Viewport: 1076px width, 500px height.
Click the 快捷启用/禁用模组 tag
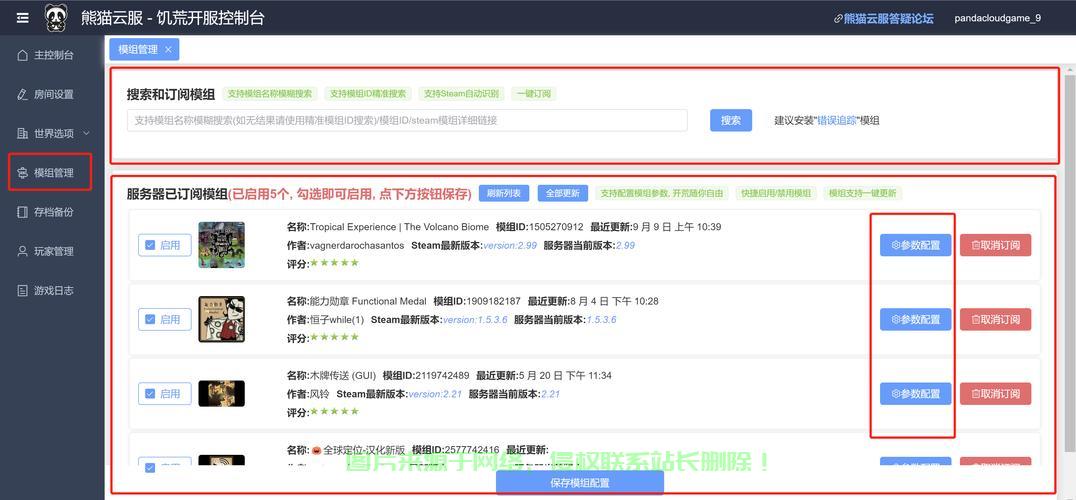(776, 193)
